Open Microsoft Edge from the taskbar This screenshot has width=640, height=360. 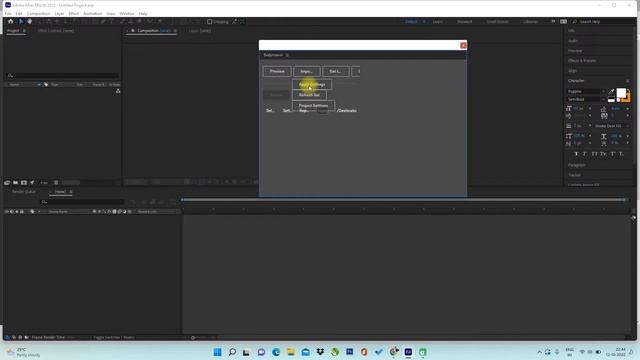click(x=276, y=352)
